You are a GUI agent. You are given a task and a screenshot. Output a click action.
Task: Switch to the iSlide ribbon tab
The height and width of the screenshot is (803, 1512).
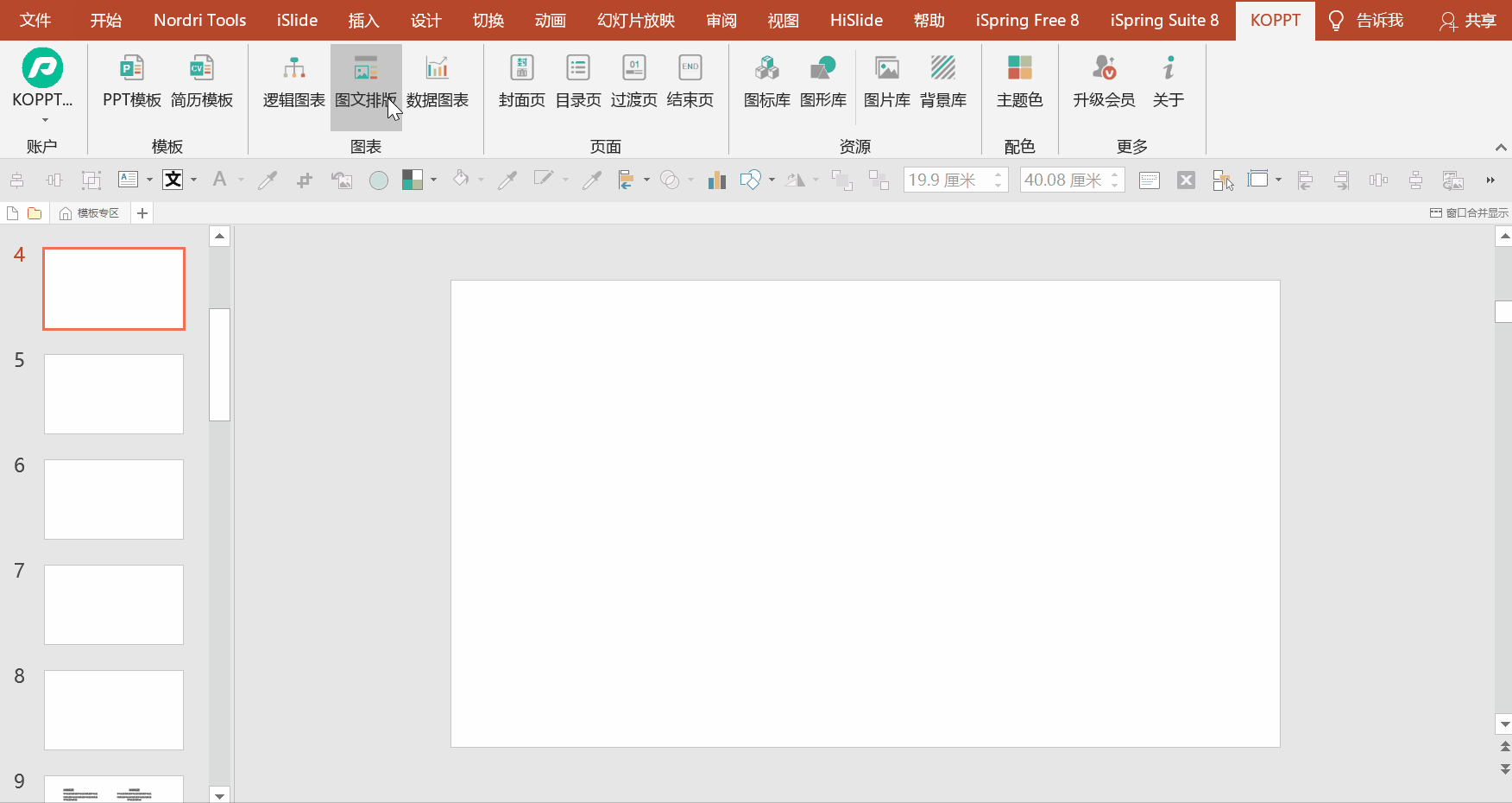[297, 20]
